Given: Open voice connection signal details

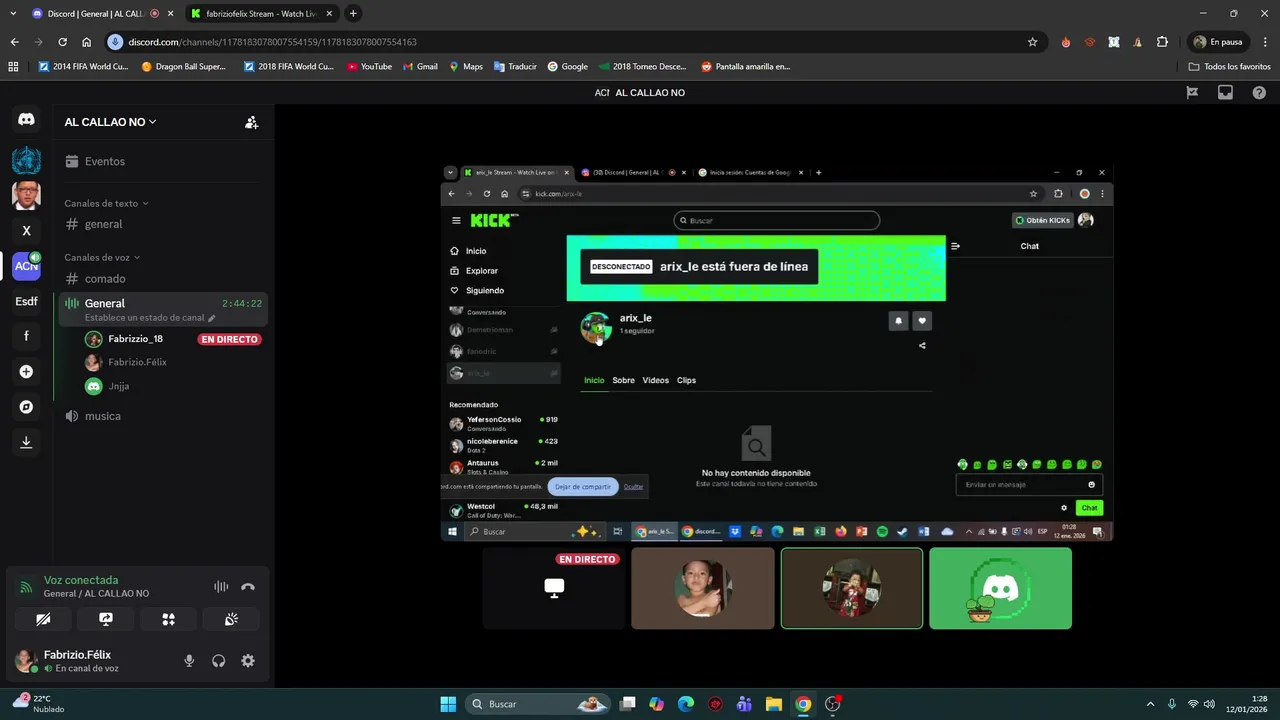Looking at the screenshot, I should (26, 587).
